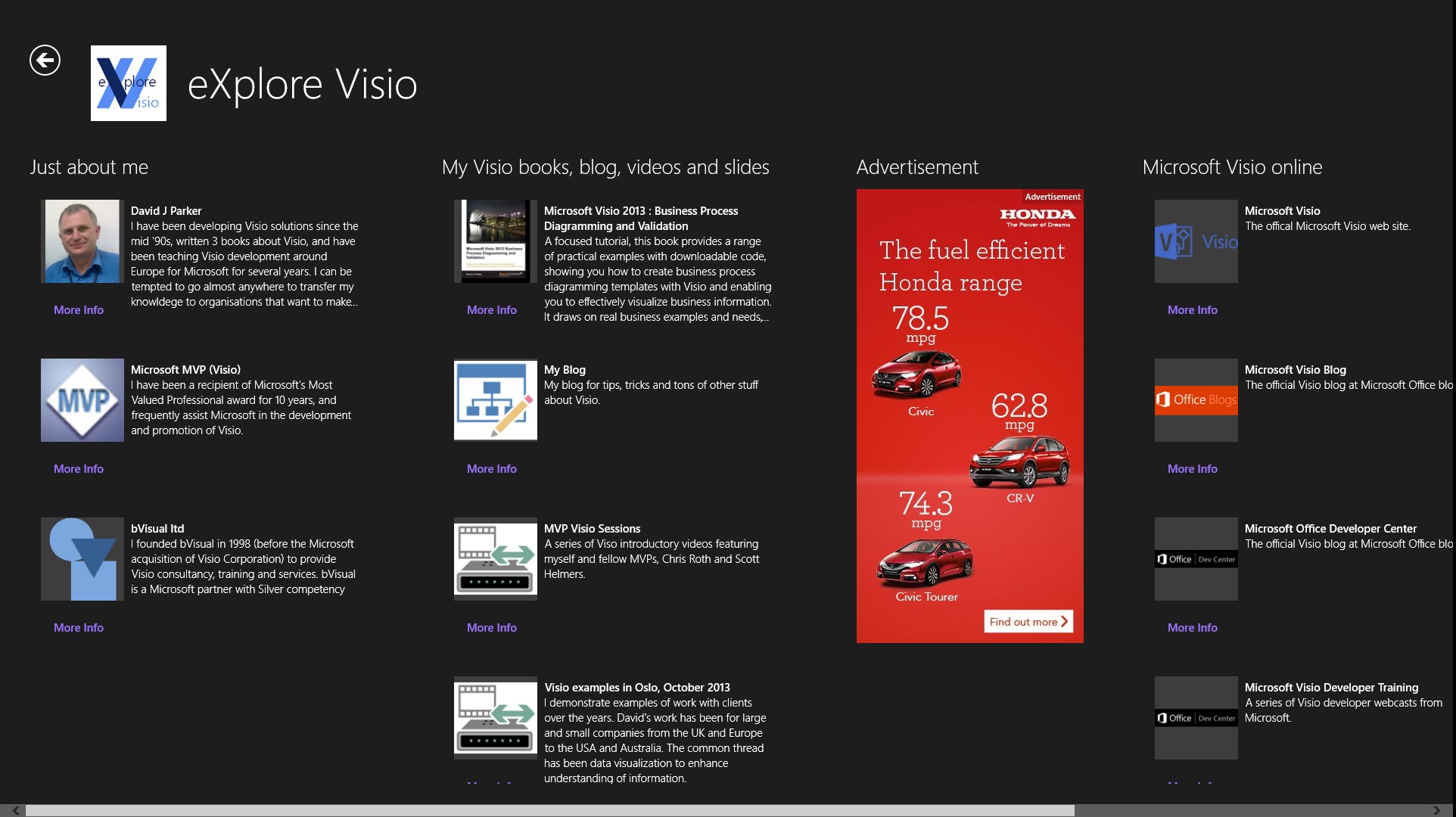Open More Info for Microsoft Visio Blog
Image resolution: width=1456 pixels, height=817 pixels.
[x=1191, y=467]
